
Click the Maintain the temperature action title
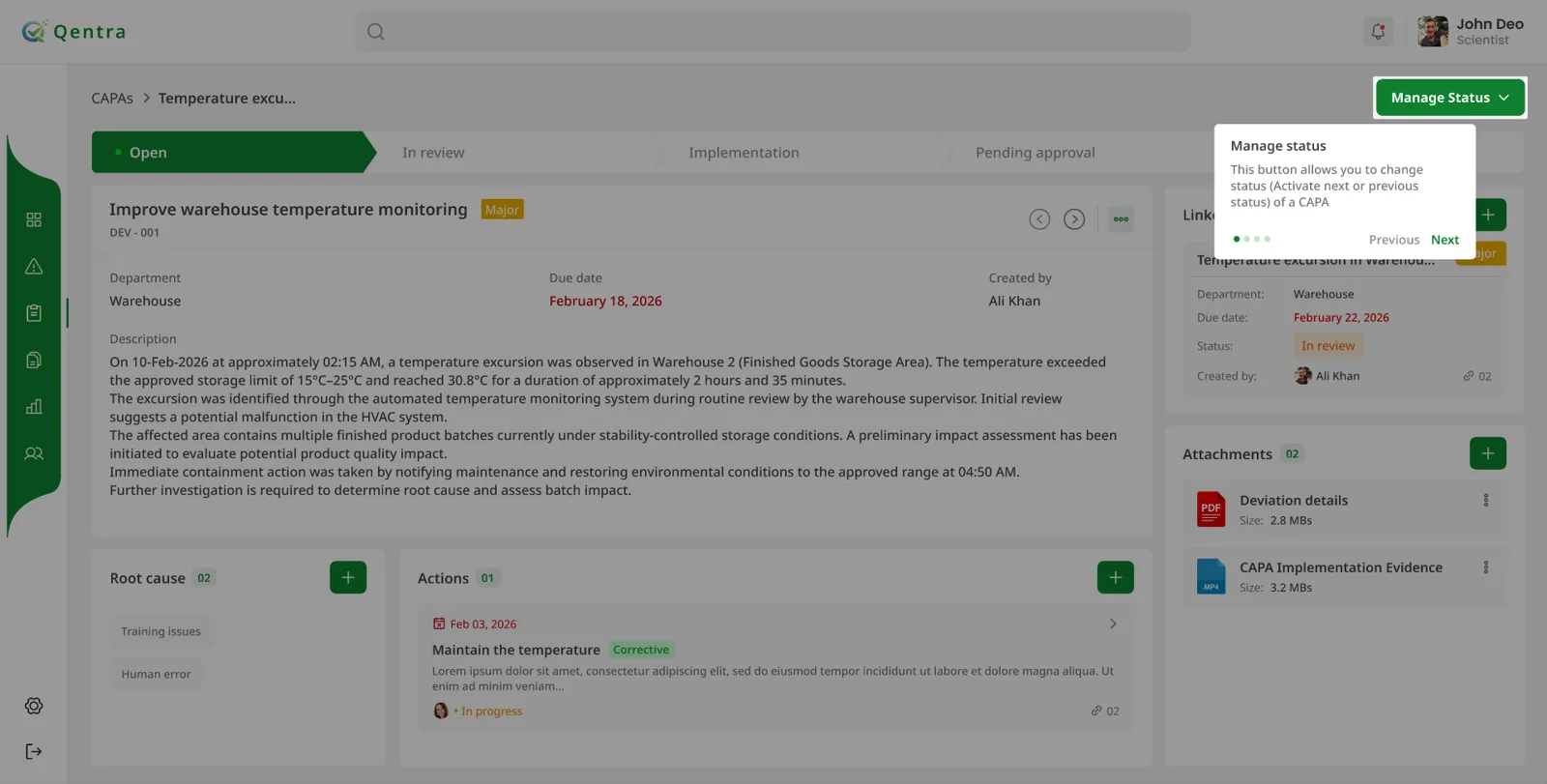[516, 650]
